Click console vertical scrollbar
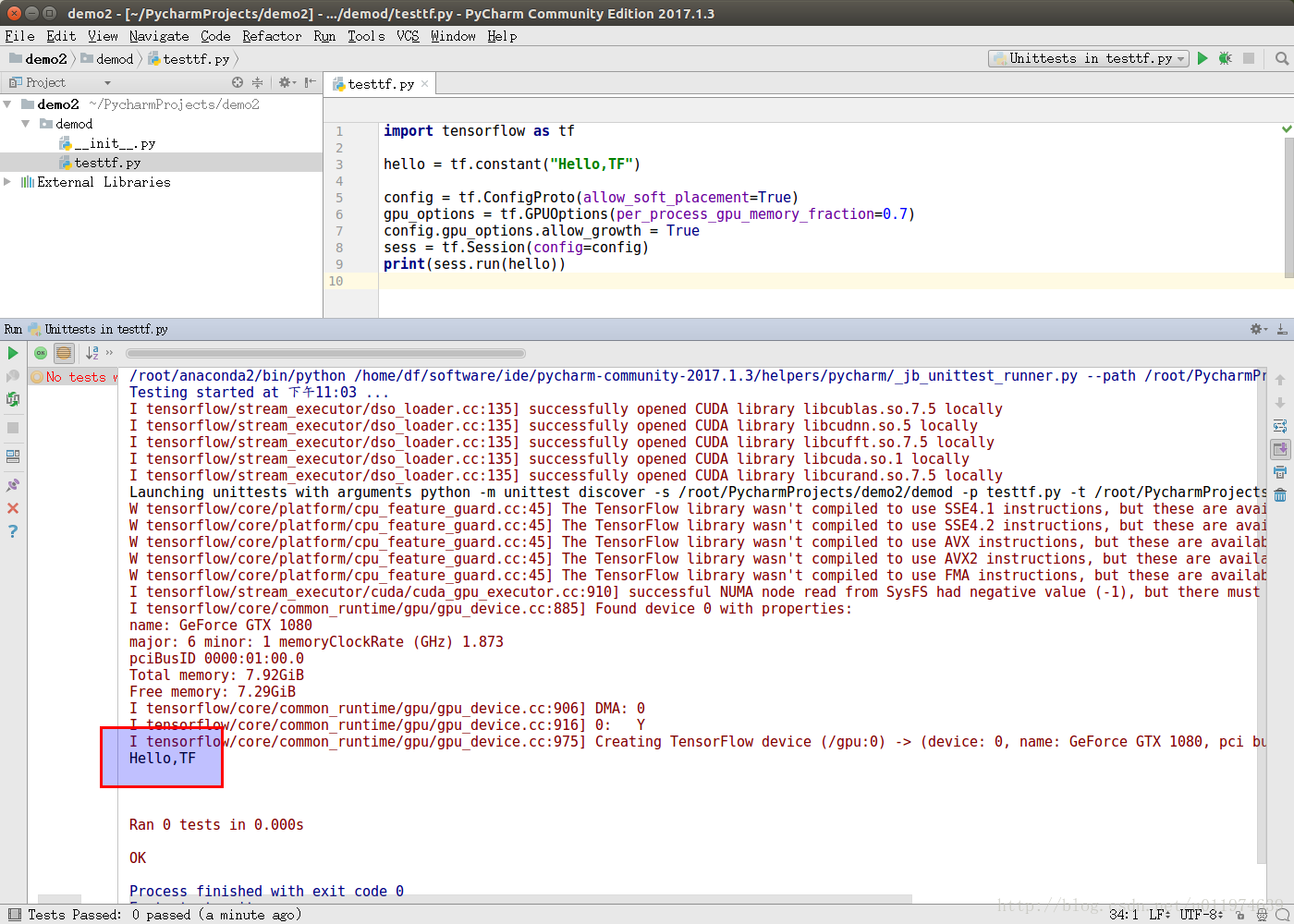1294x924 pixels. (1262, 614)
